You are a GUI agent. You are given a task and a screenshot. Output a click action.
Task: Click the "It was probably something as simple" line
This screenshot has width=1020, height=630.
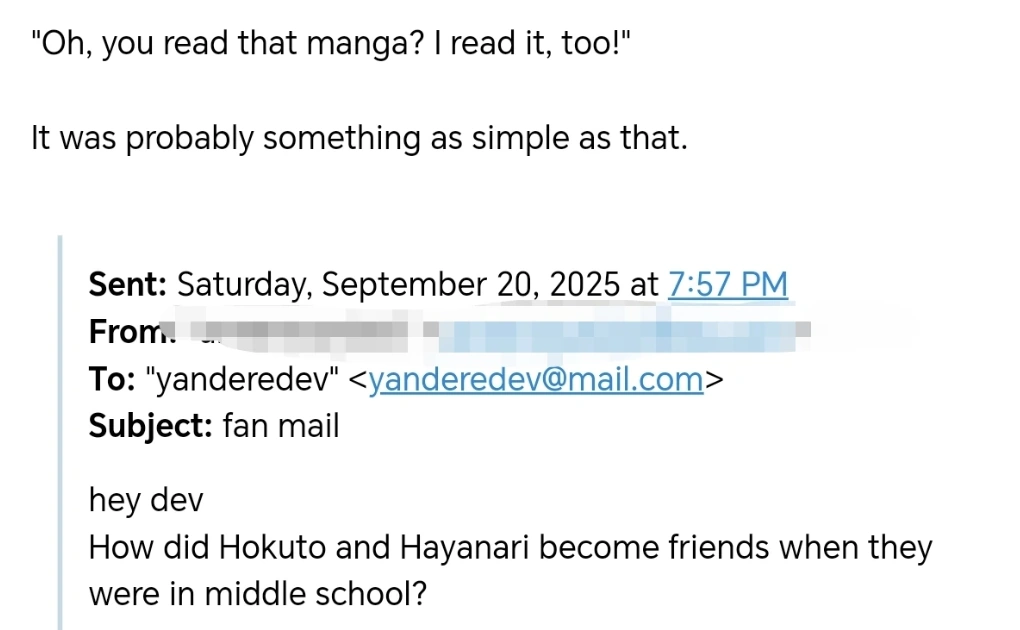click(359, 137)
